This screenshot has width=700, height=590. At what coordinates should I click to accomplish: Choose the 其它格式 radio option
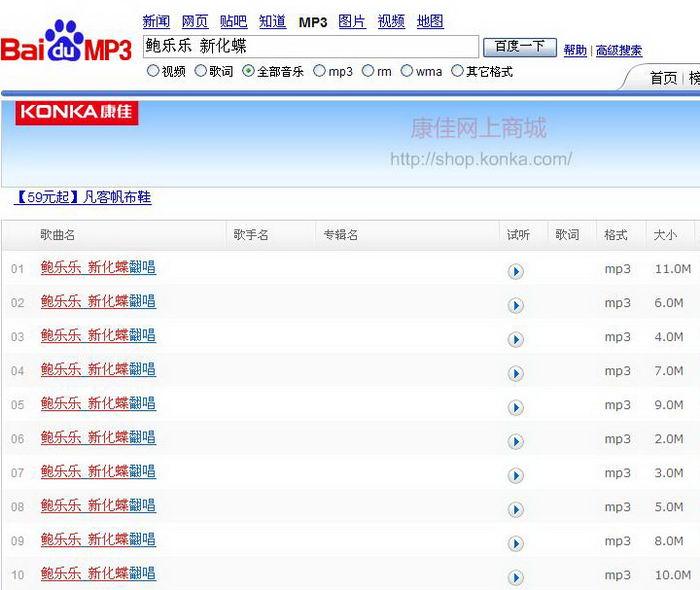pyautogui.click(x=457, y=71)
